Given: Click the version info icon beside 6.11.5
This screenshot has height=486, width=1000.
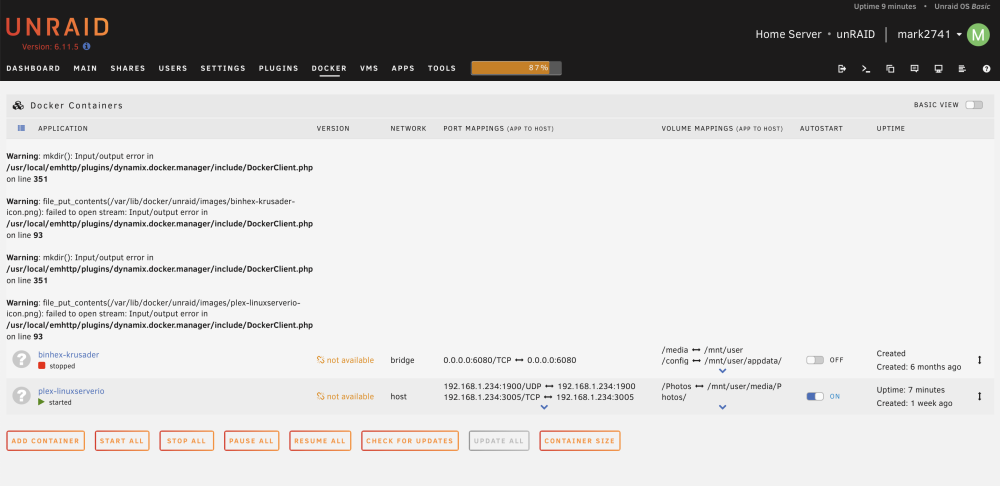Looking at the screenshot, I should coord(87,47).
